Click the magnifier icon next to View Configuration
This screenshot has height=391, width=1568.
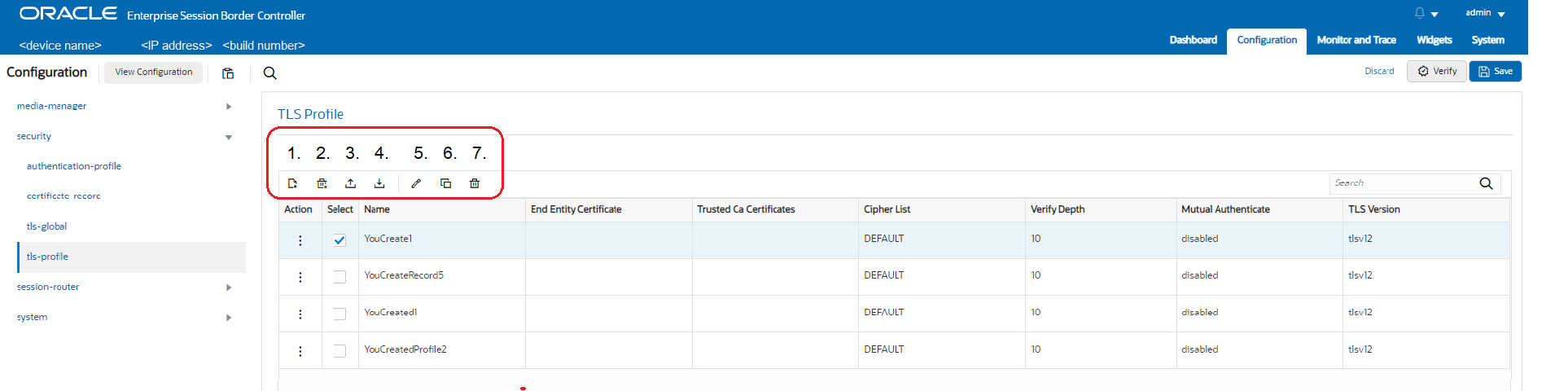tap(270, 73)
